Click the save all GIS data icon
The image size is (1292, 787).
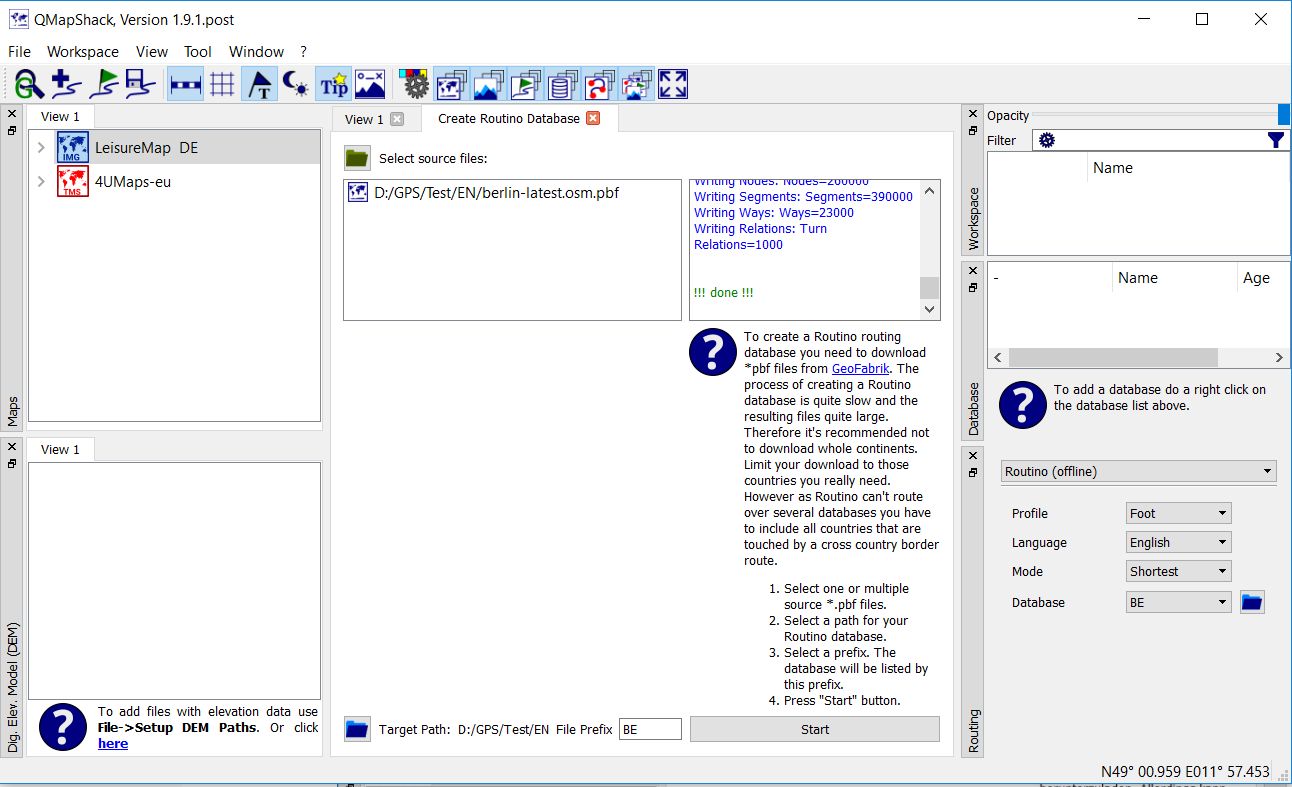coord(140,84)
